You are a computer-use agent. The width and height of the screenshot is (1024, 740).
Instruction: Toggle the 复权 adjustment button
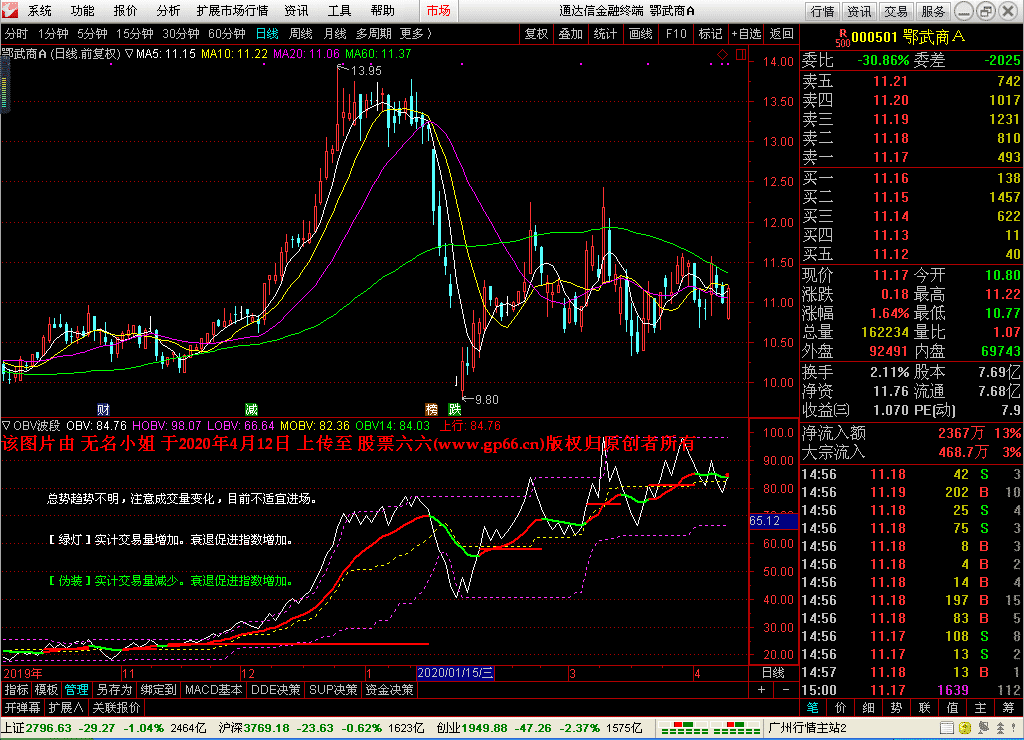click(536, 34)
